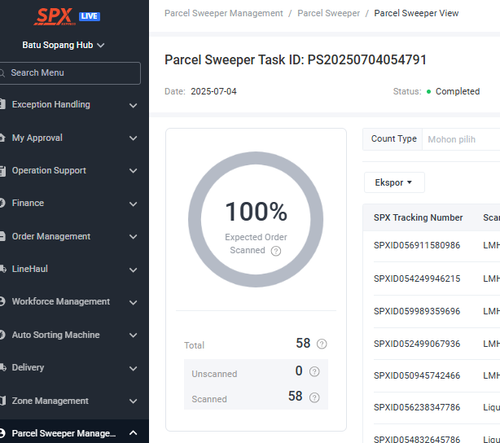Expand Finance chevron
This screenshot has height=443, width=500.
tap(133, 204)
